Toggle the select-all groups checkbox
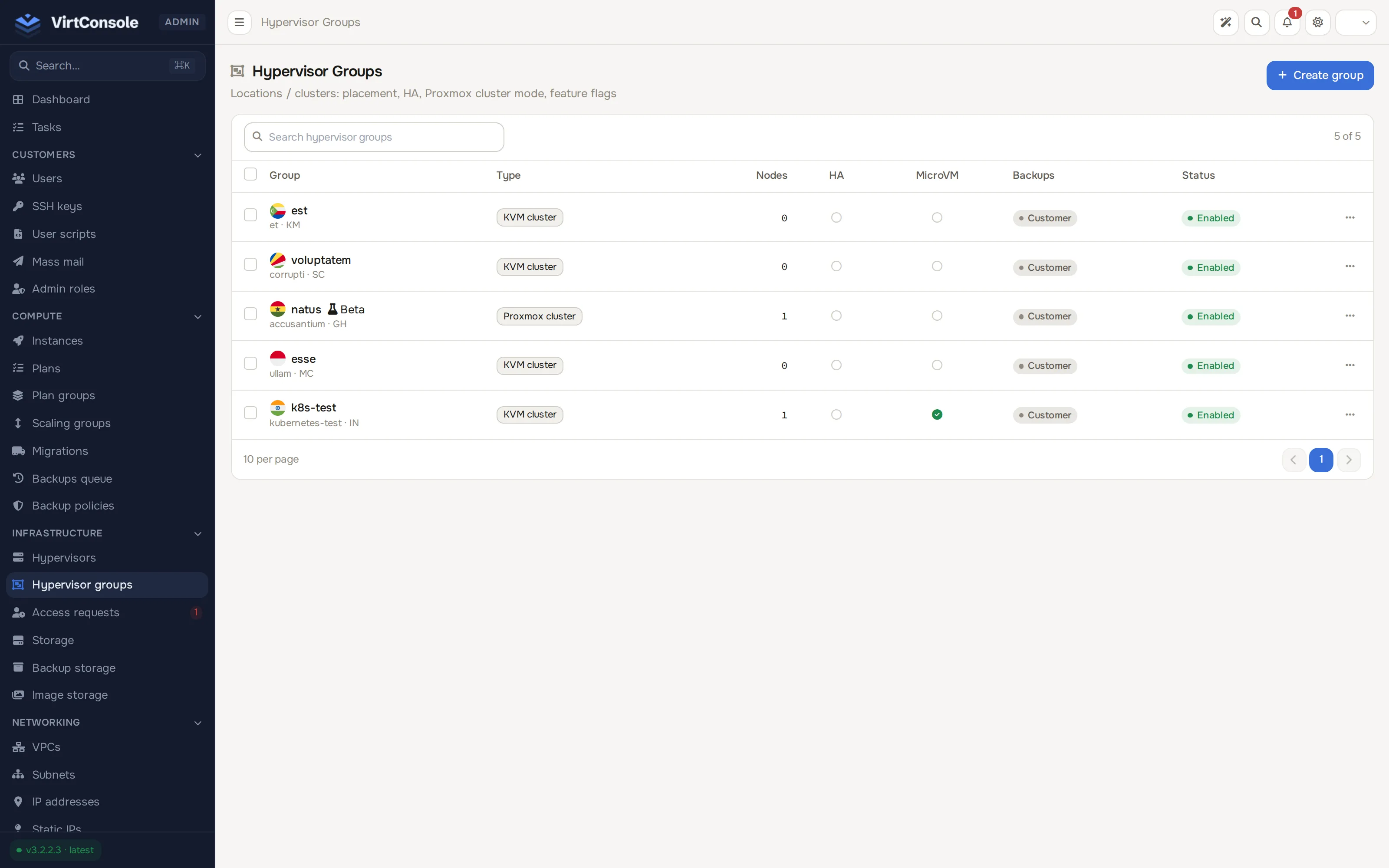Viewport: 1389px width, 868px height. (x=250, y=174)
